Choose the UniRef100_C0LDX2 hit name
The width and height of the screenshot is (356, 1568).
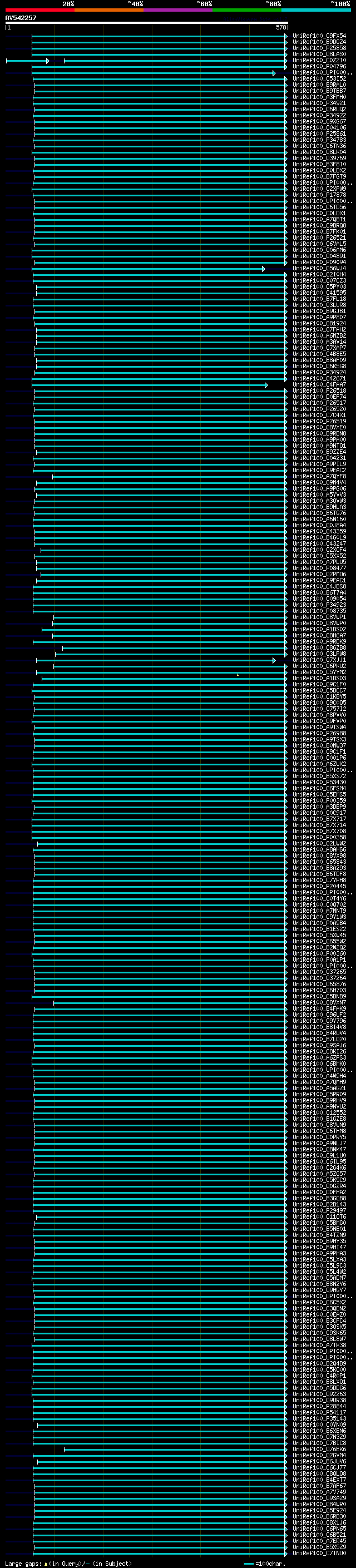319,170
